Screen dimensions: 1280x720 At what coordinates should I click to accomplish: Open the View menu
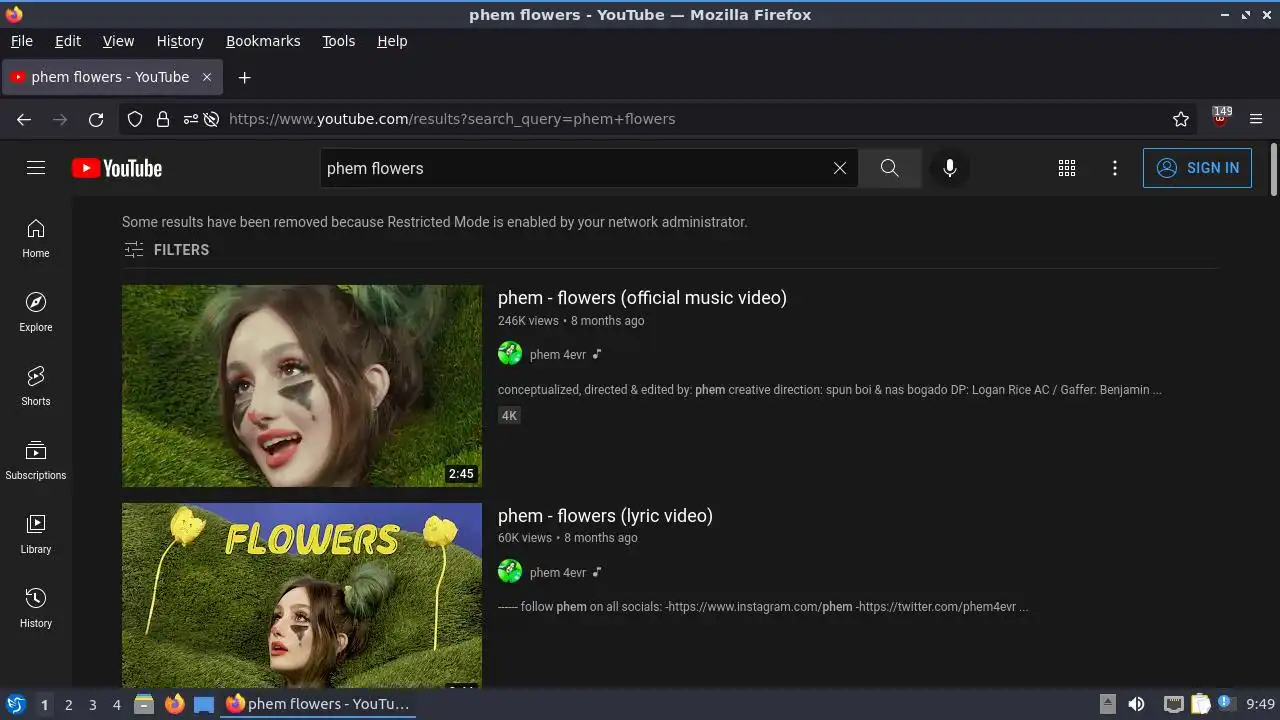tap(118, 41)
